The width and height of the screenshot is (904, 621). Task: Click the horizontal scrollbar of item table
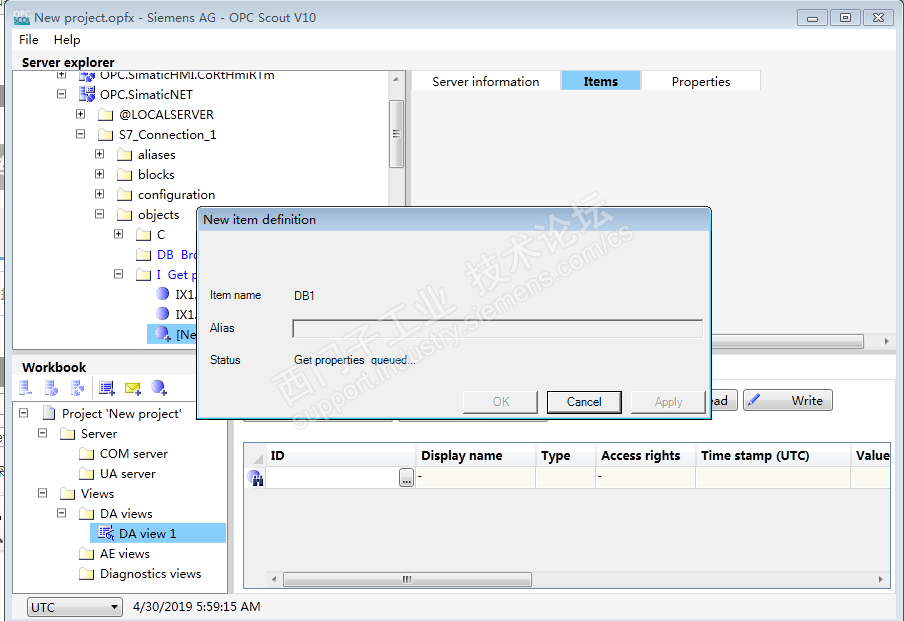click(x=407, y=579)
